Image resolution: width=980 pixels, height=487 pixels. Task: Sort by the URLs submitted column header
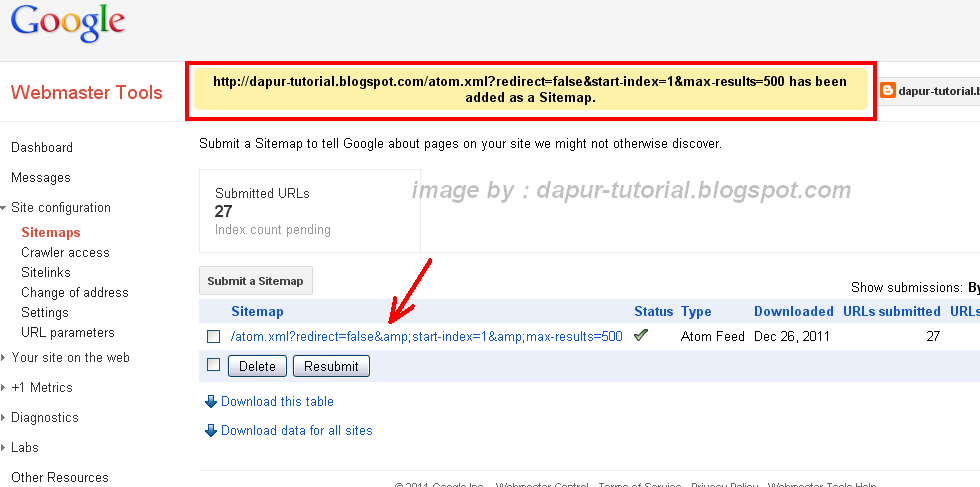892,311
